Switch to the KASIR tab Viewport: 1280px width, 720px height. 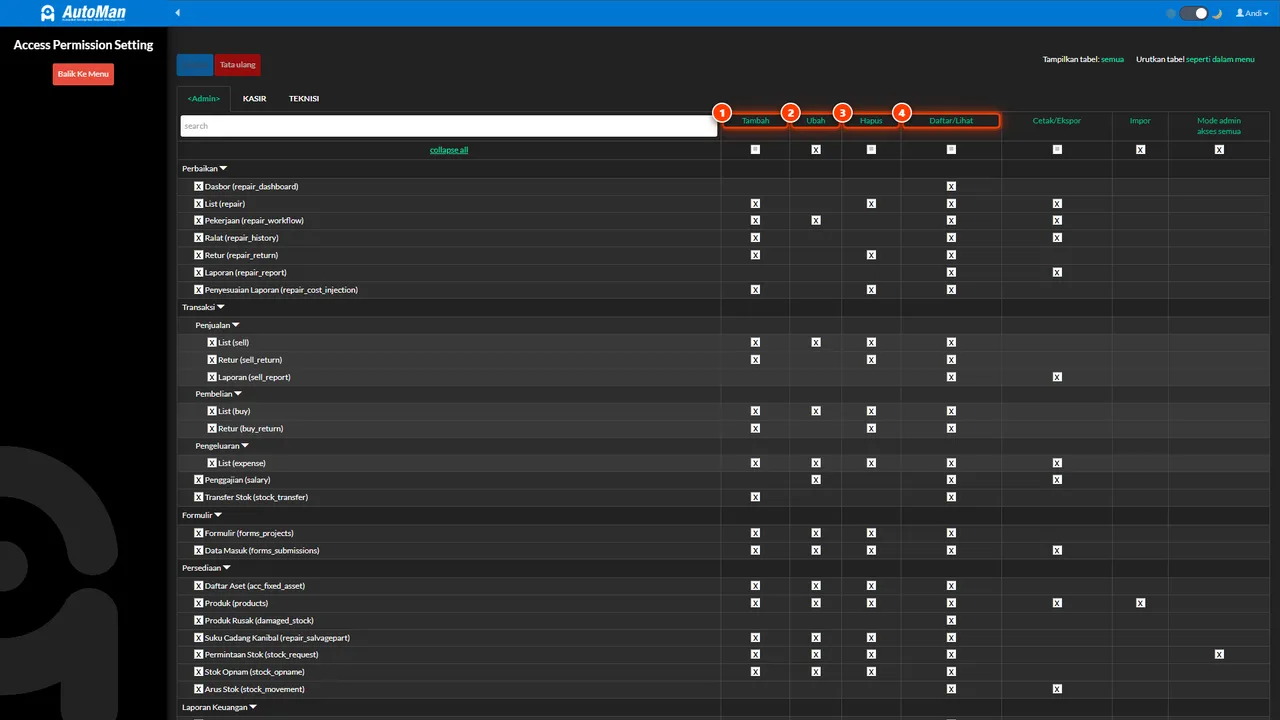(x=254, y=99)
